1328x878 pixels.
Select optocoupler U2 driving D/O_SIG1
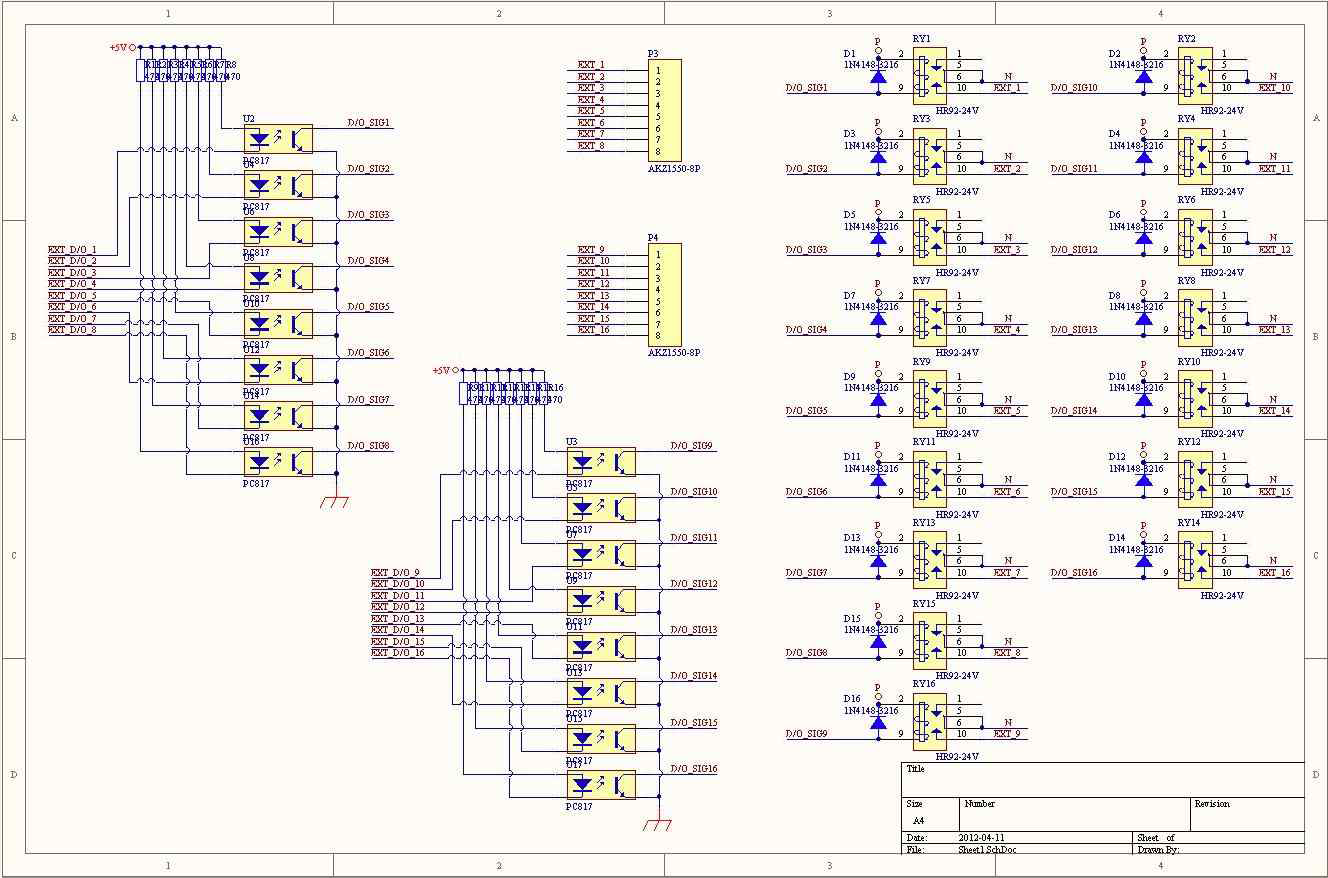(278, 139)
